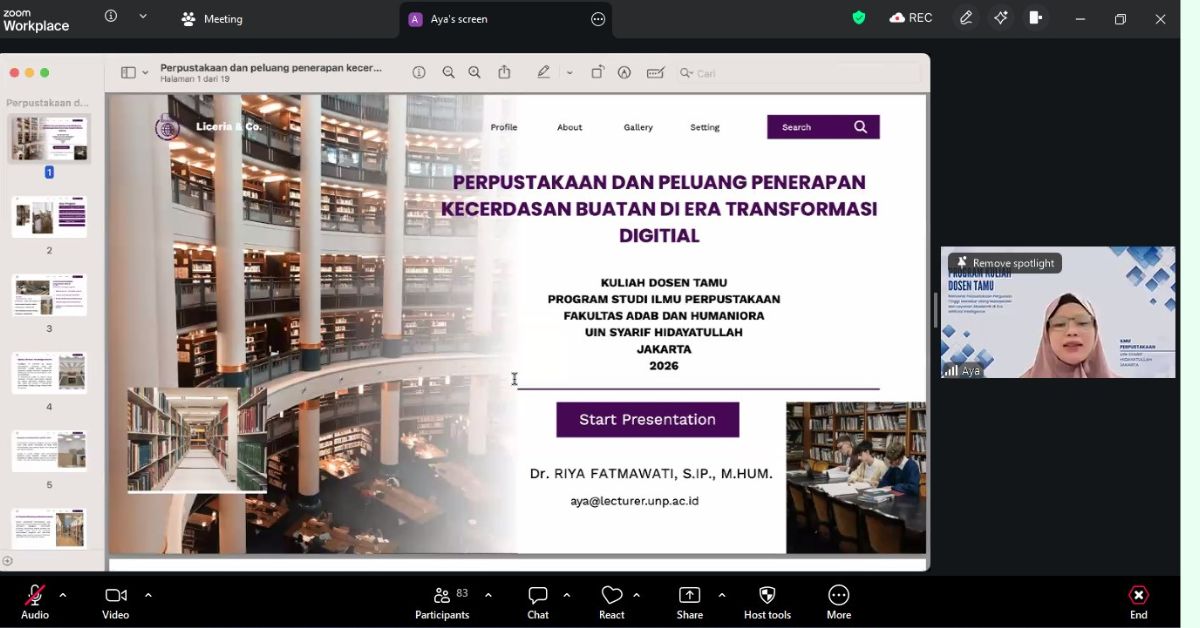This screenshot has width=1200, height=628.
Task: Click the purple Search box on slide
Action: pos(823,127)
